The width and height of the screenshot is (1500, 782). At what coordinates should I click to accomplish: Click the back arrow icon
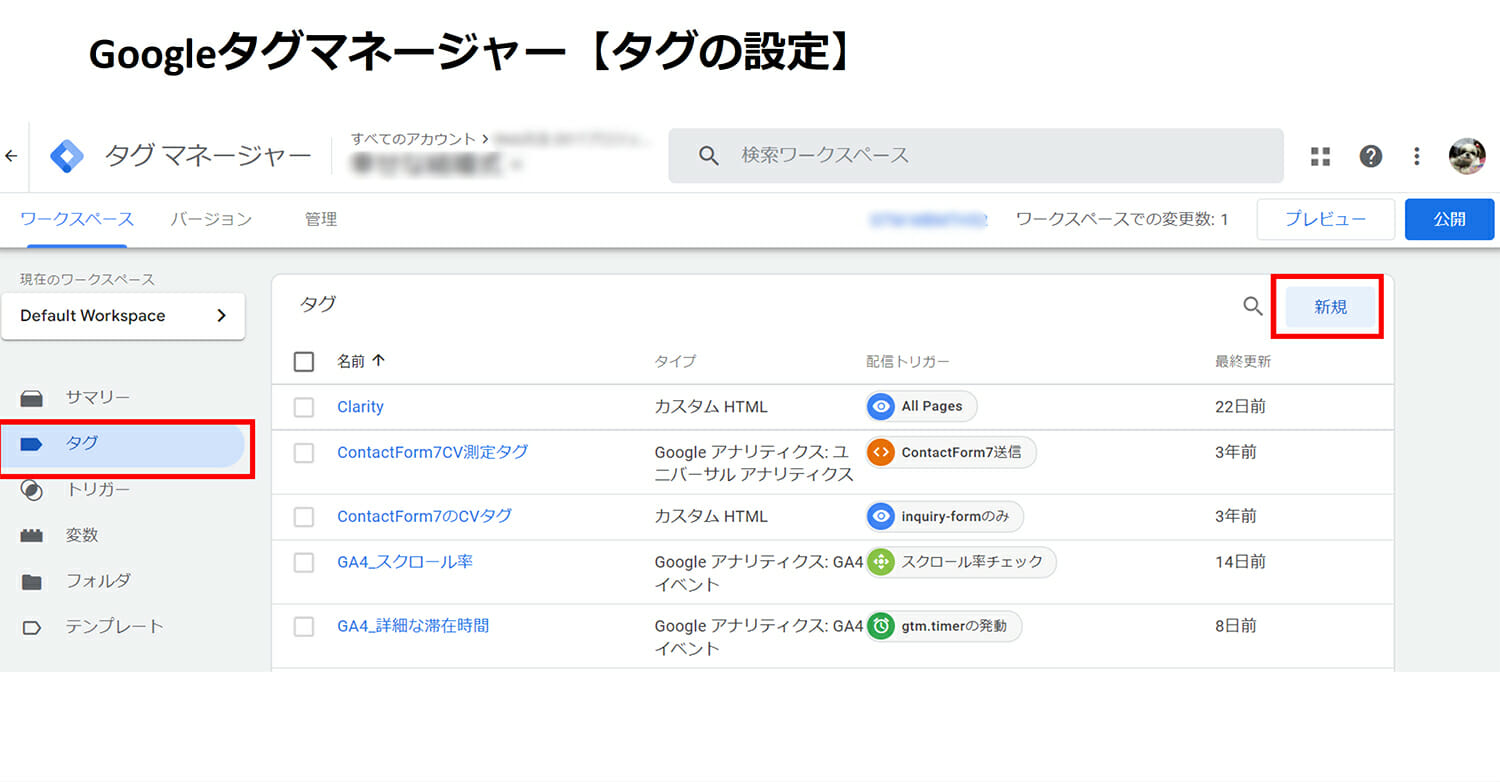[11, 156]
